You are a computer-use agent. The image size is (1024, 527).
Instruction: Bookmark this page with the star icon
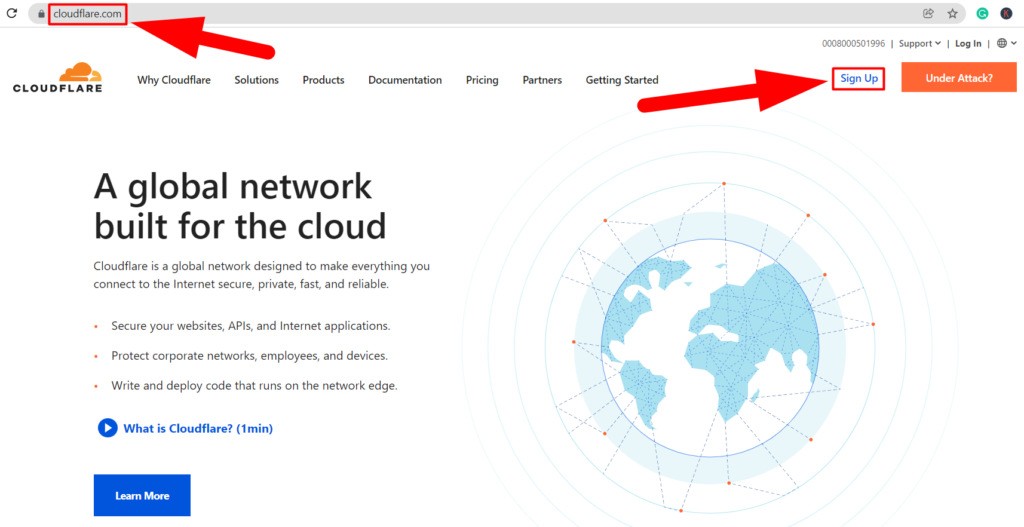[x=952, y=14]
